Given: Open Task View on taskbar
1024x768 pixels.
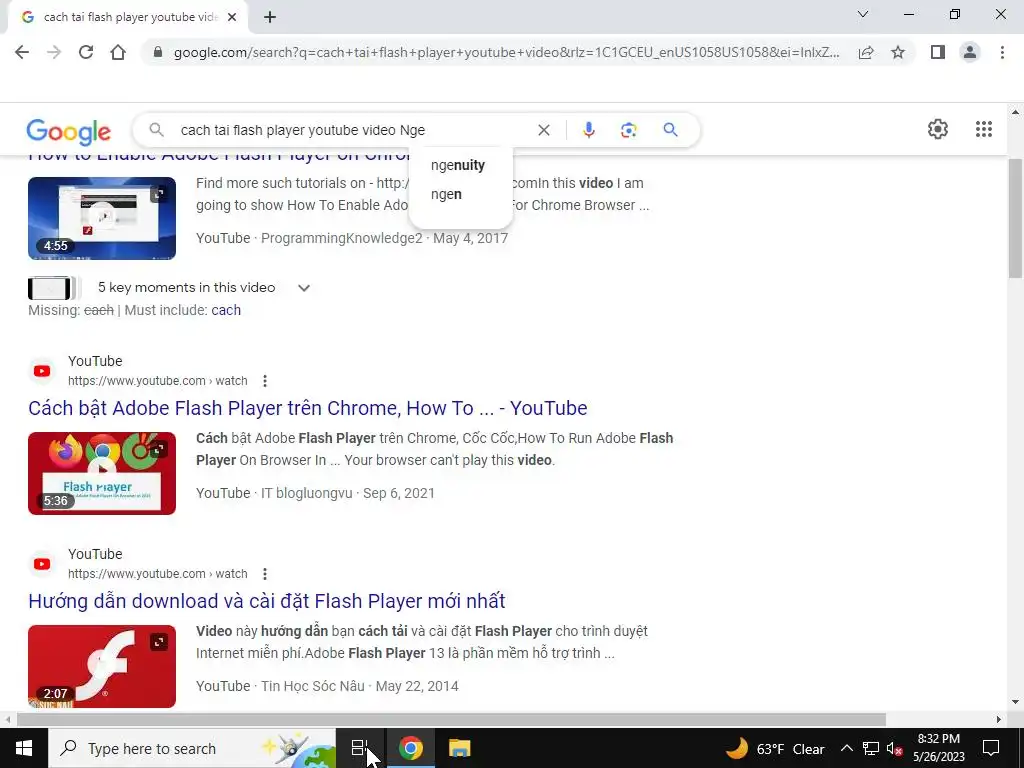Looking at the screenshot, I should 360,748.
